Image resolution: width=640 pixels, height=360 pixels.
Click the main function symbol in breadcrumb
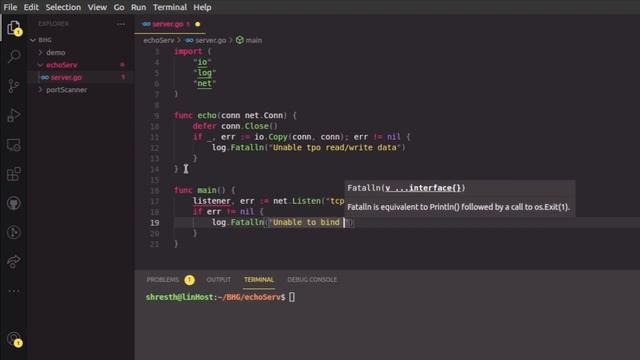pos(249,40)
